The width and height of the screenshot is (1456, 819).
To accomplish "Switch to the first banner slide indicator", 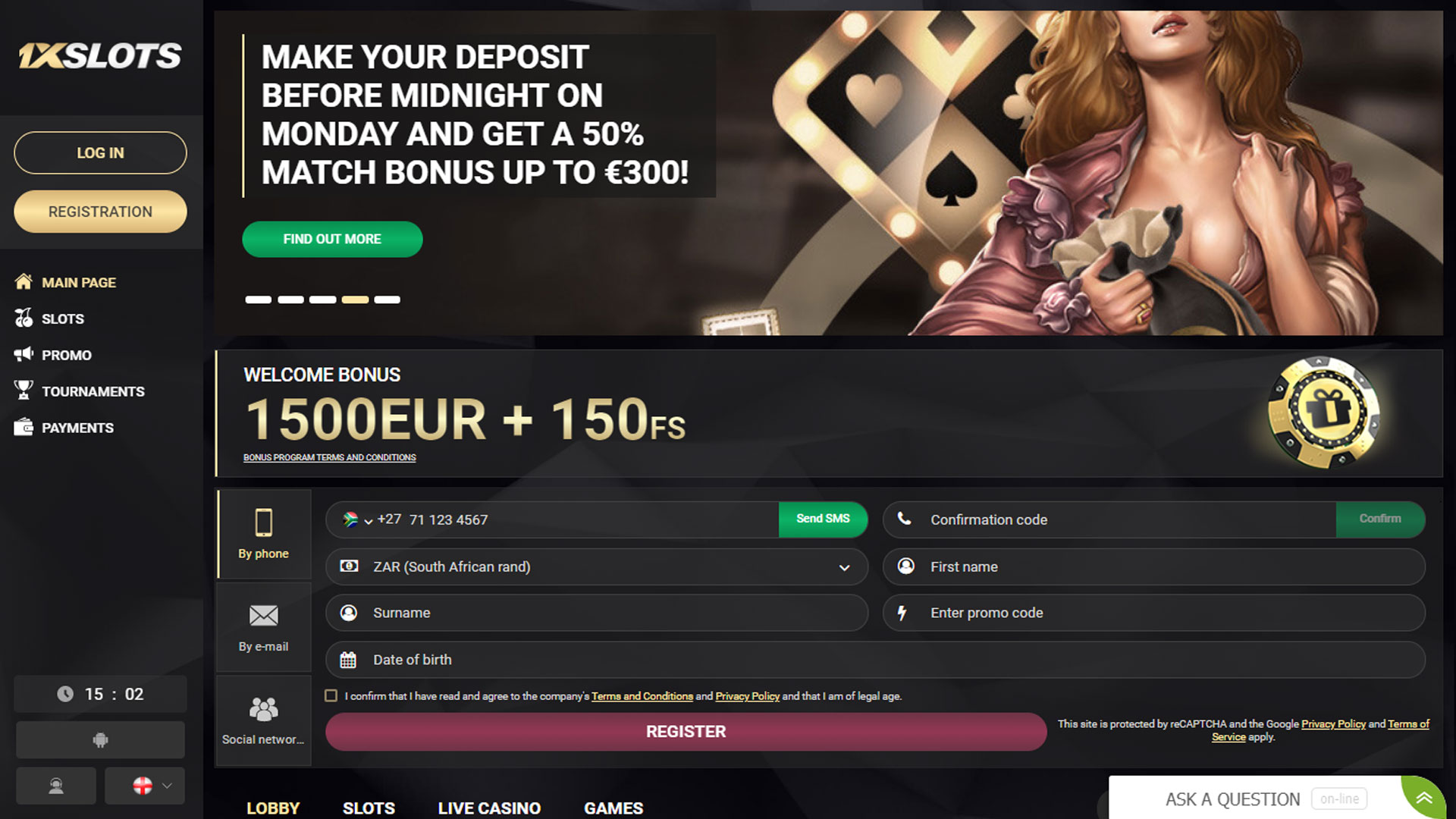I will pos(258,300).
